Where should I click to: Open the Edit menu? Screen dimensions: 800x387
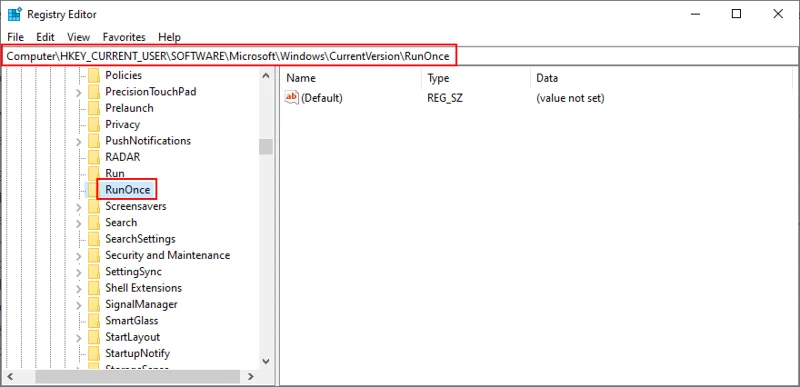coord(45,37)
